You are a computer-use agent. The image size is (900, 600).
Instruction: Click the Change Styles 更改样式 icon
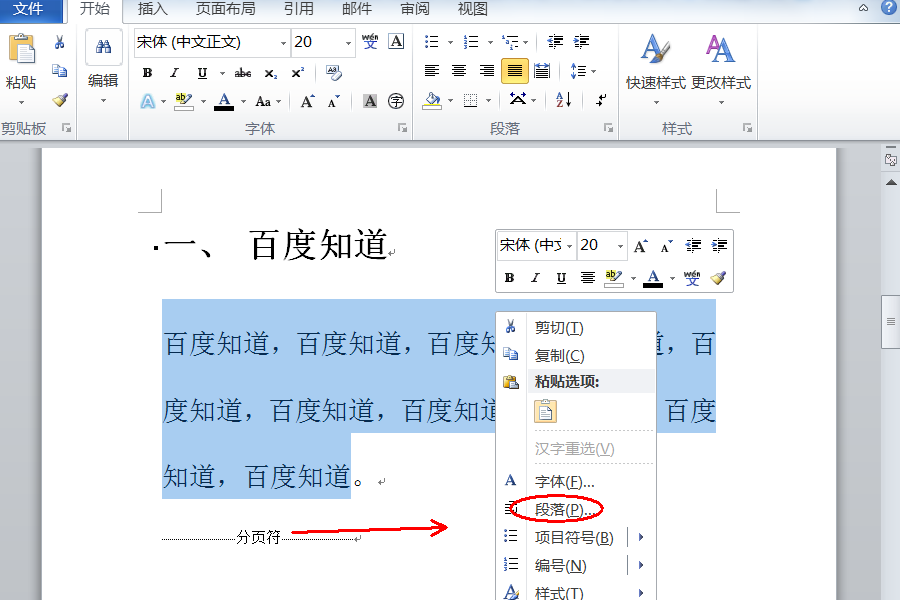point(720,49)
